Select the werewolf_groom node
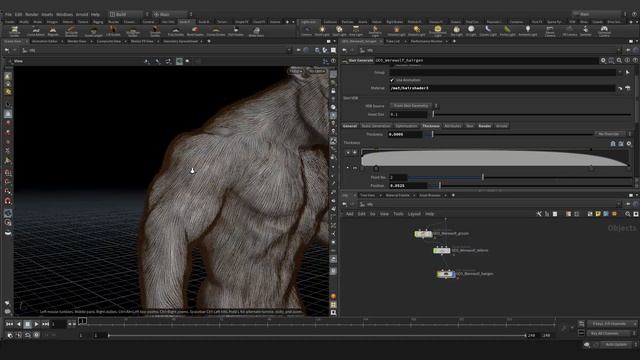 423,234
